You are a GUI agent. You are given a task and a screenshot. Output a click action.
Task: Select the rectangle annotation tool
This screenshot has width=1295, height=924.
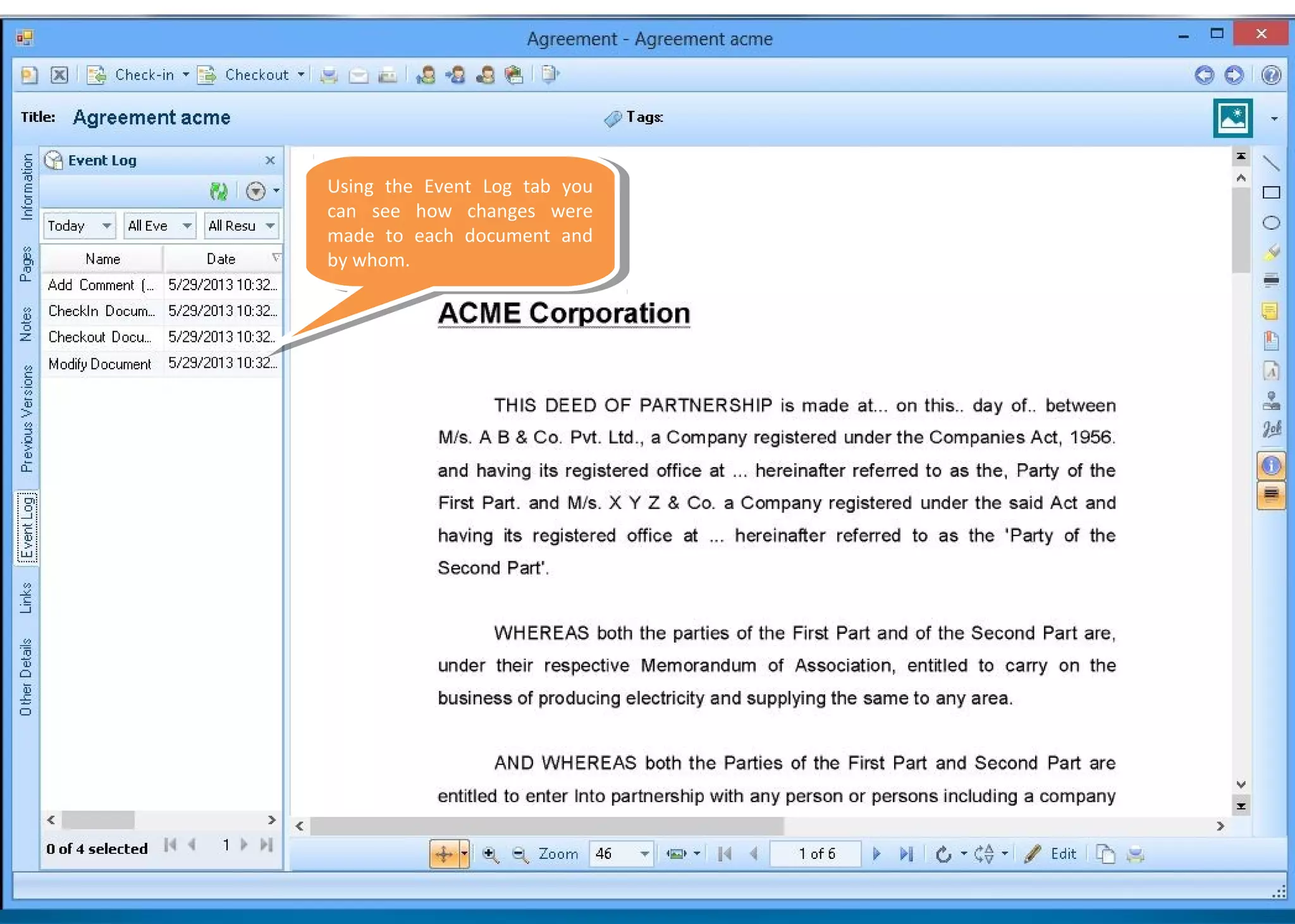coord(1271,193)
